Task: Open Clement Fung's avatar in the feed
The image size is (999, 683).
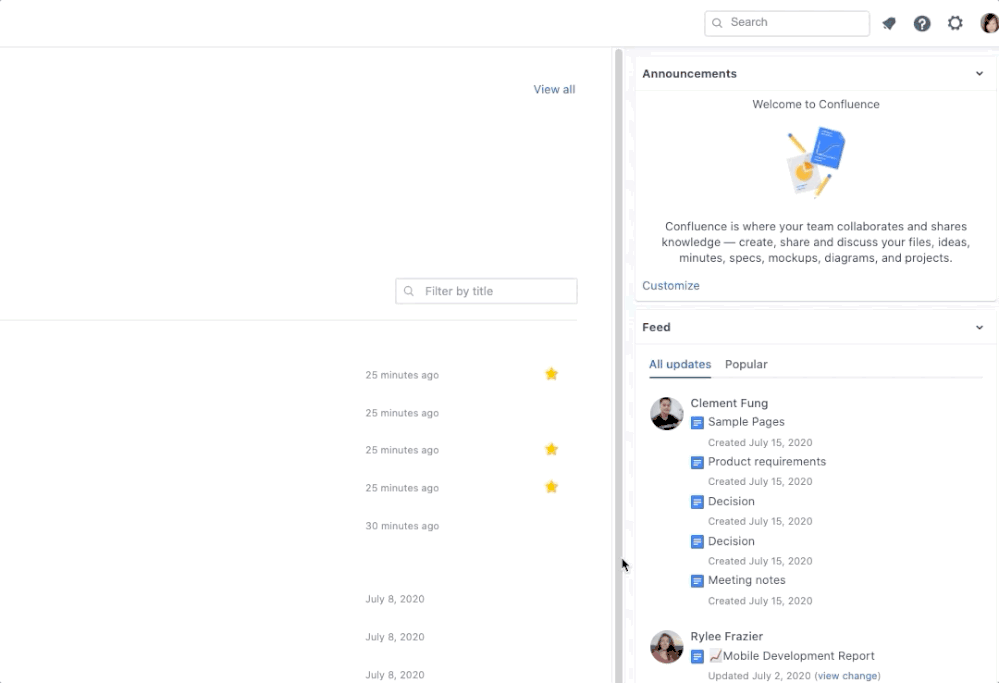Action: 666,413
